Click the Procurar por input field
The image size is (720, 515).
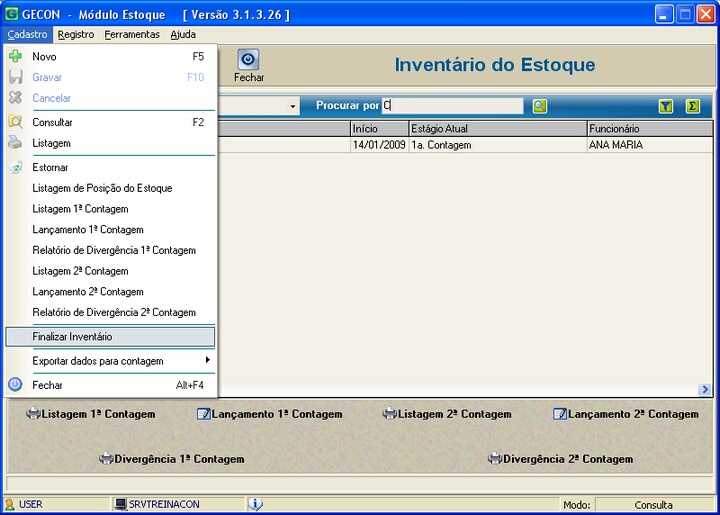tap(452, 106)
